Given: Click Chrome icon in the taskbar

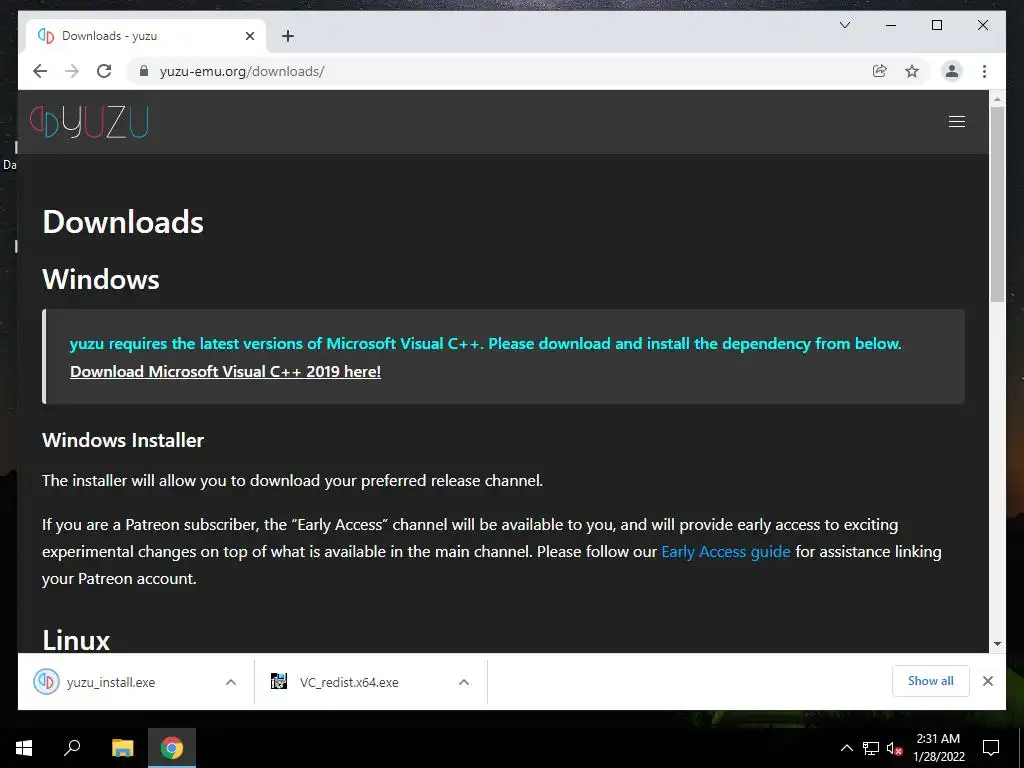Looking at the screenshot, I should (x=172, y=748).
